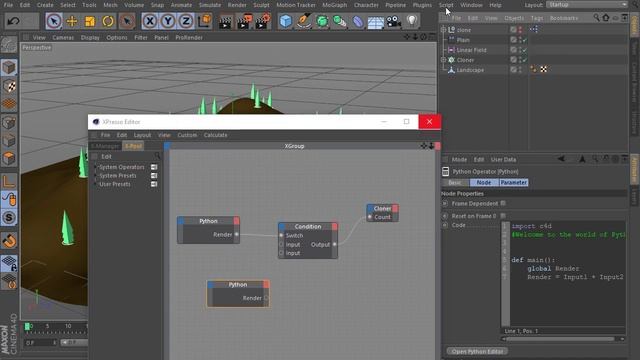
Task: Toggle Plain effector enable checkmark
Action: point(525,40)
